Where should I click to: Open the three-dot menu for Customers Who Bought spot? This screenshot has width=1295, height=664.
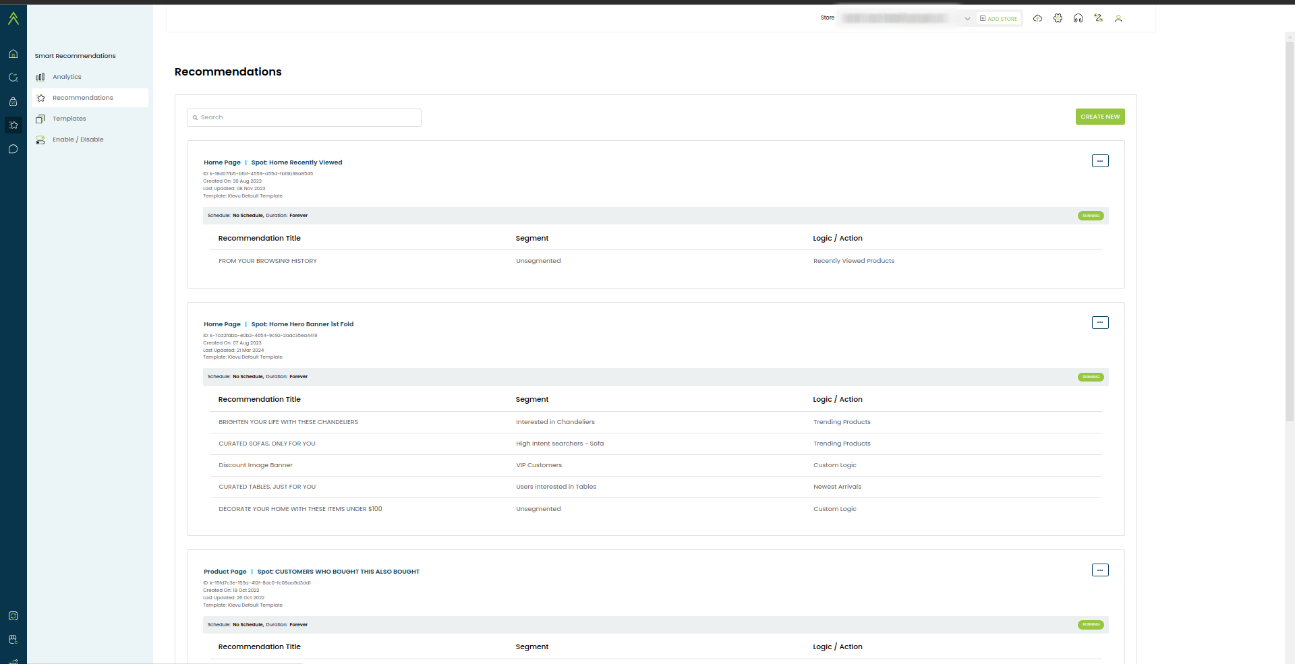[x=1100, y=570]
